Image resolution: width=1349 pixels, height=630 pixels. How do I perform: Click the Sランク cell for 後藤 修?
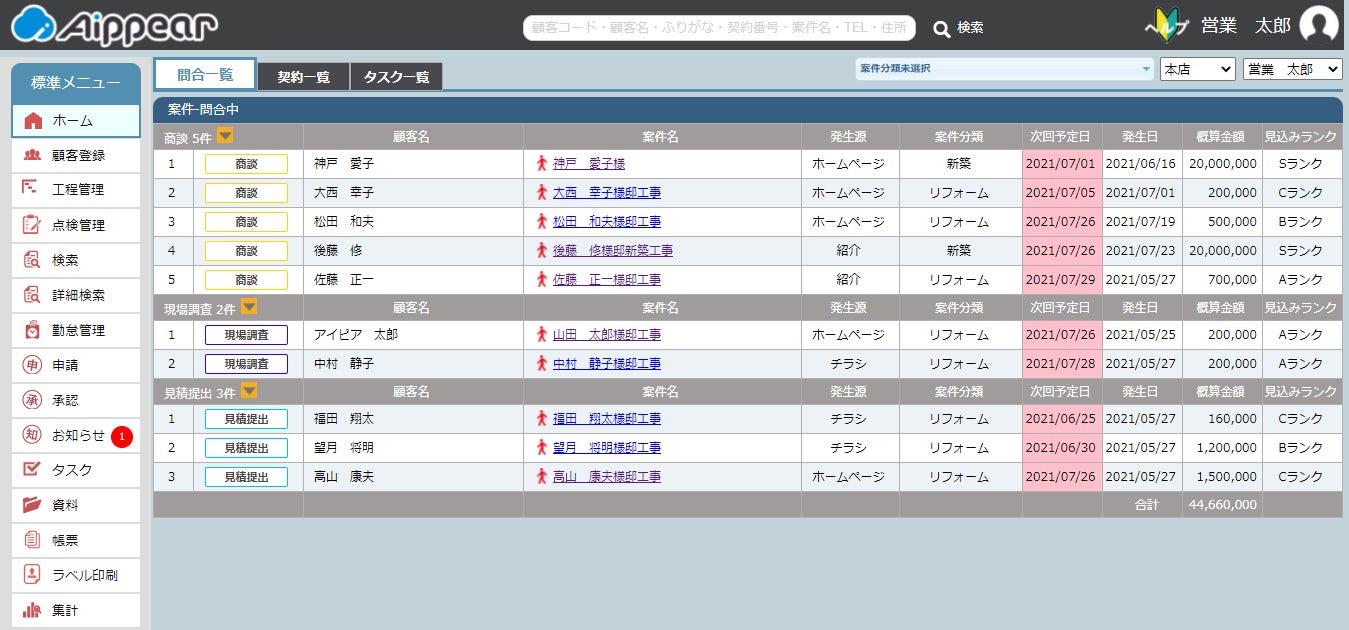pos(1301,250)
